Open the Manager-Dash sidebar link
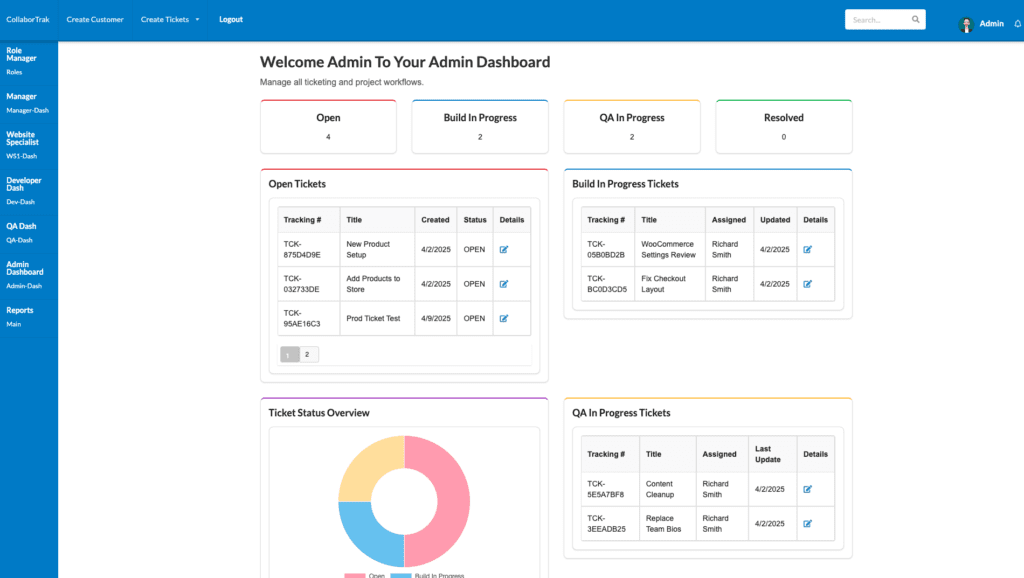 [x=27, y=110]
